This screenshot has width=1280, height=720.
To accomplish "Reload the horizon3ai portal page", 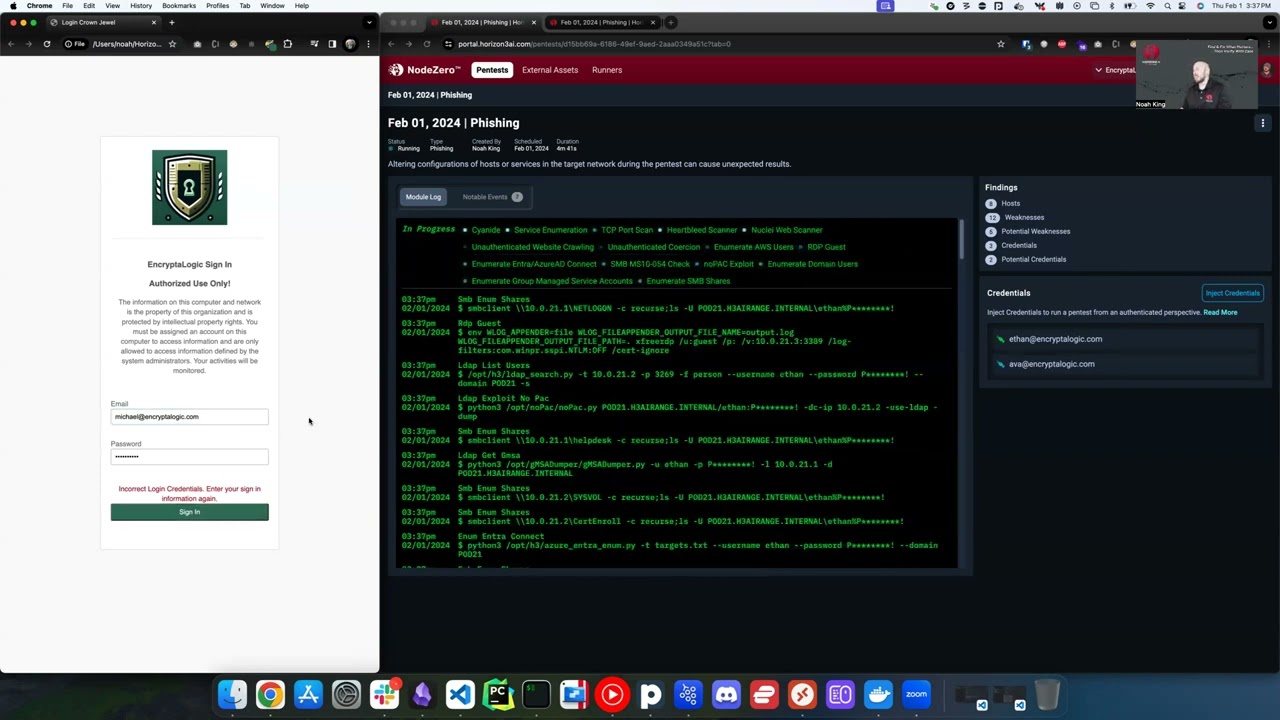I will [427, 44].
